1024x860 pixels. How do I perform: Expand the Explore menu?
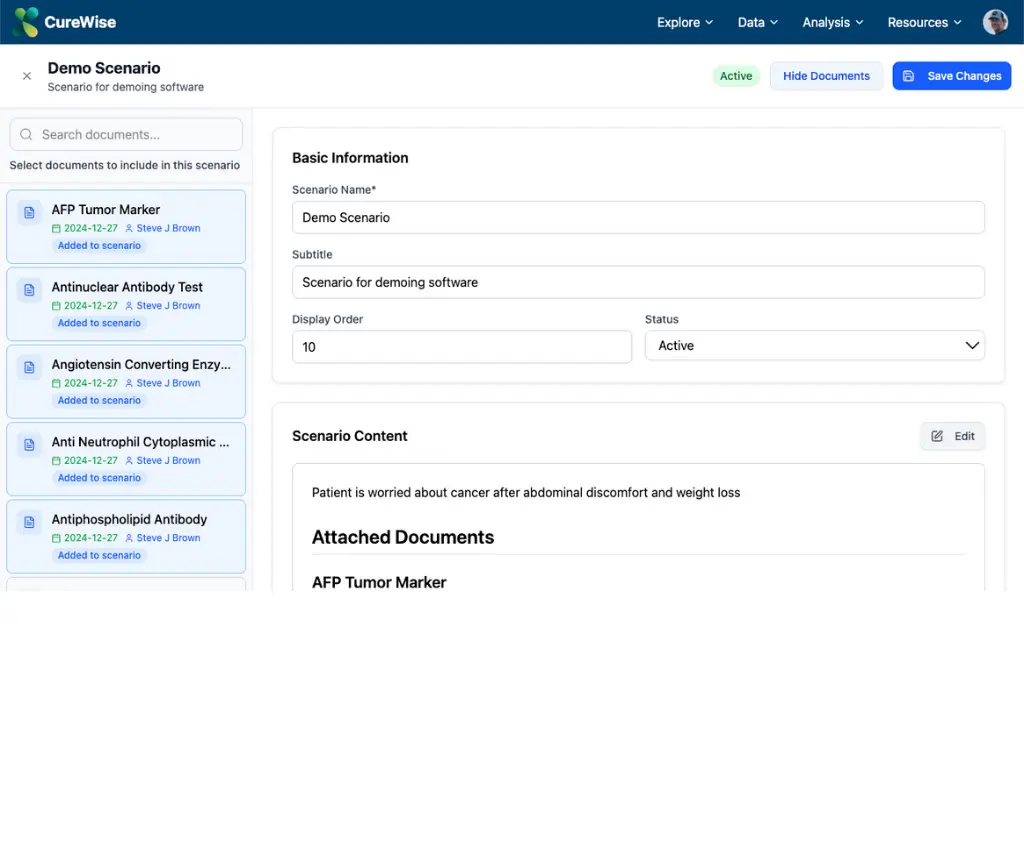pyautogui.click(x=685, y=22)
